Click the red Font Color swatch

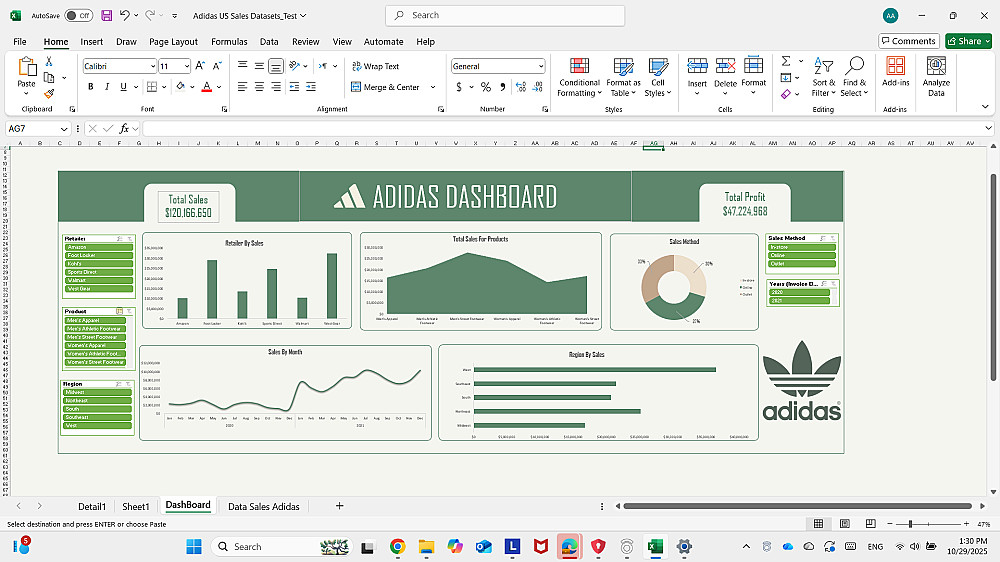207,87
